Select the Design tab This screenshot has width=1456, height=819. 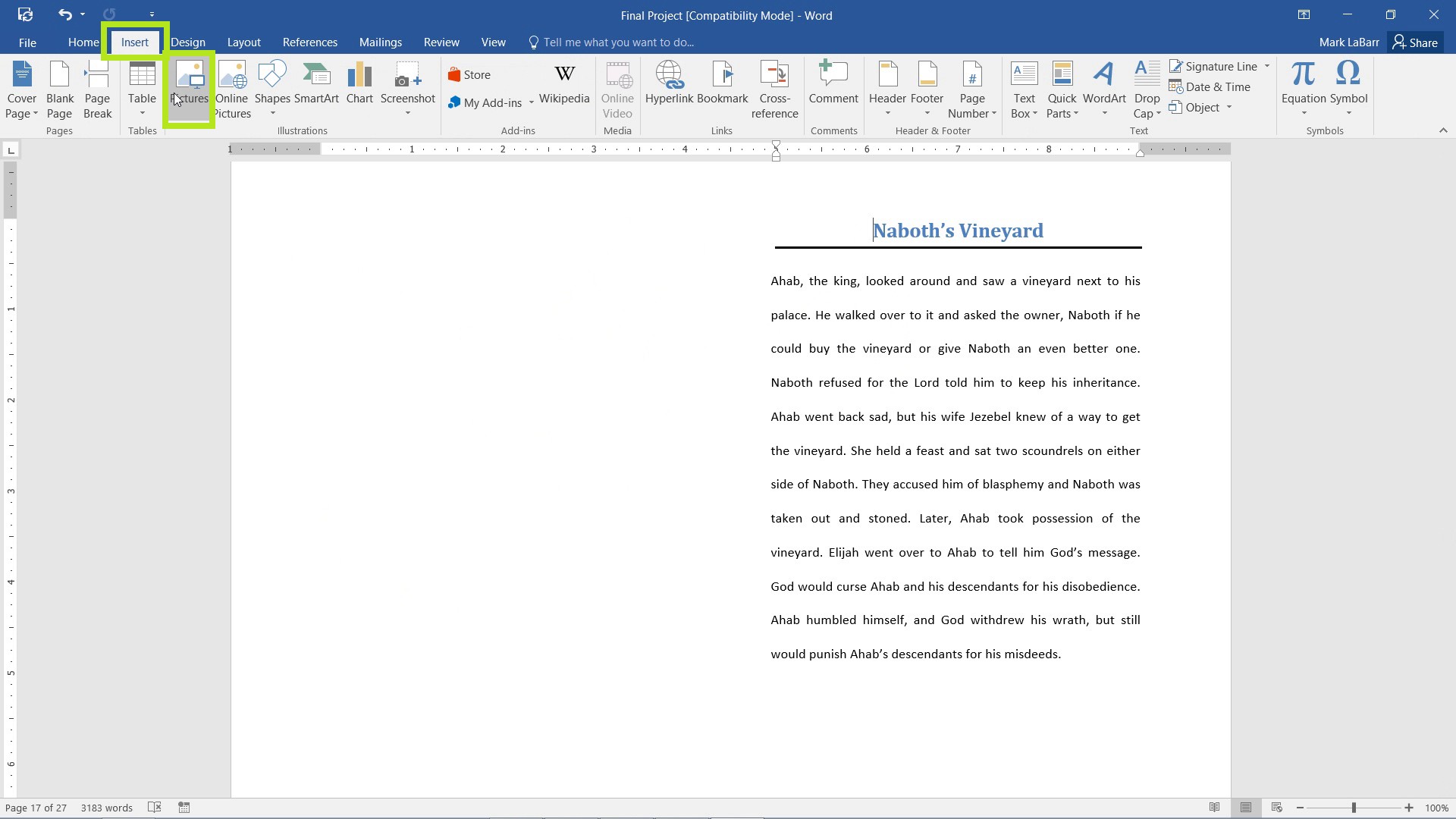pos(187,42)
